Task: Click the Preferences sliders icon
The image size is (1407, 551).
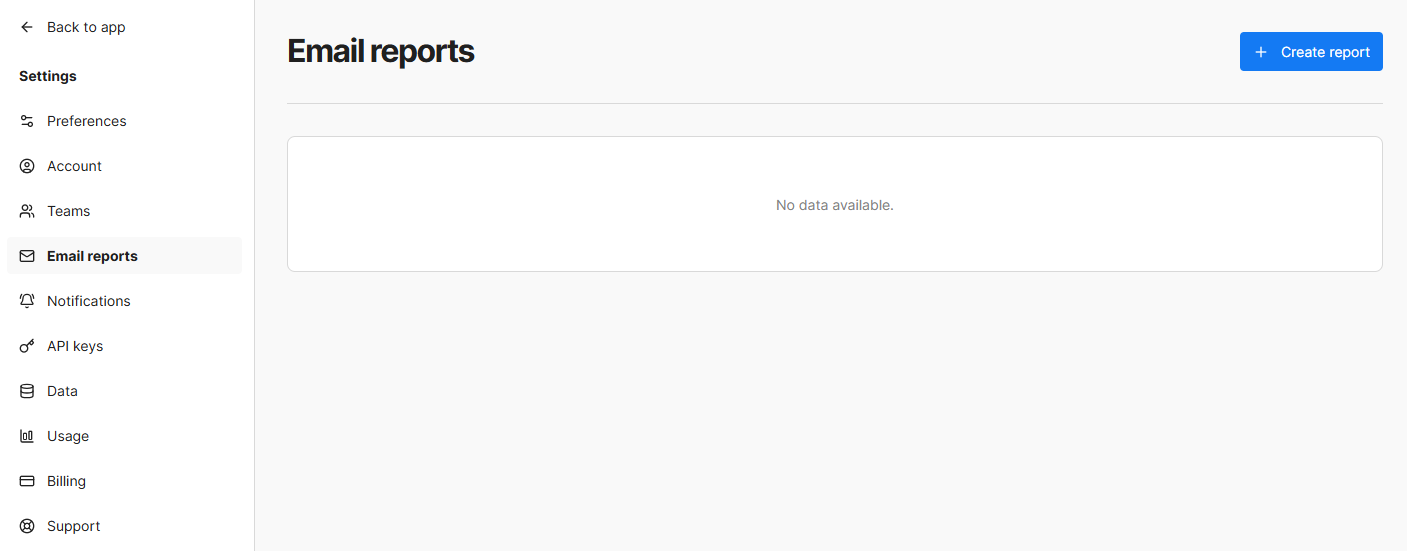Action: (27, 121)
